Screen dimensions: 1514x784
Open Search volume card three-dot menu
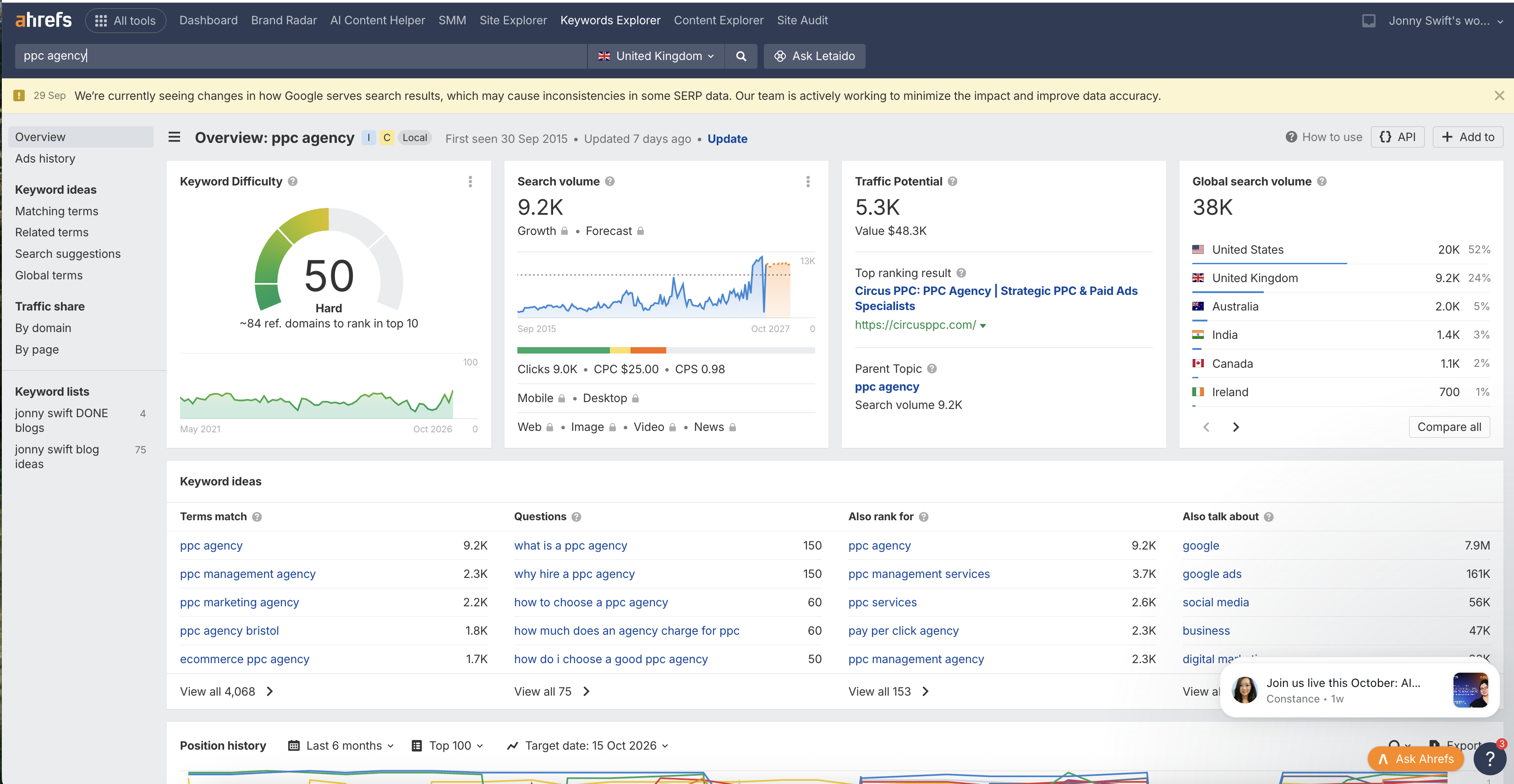807,181
